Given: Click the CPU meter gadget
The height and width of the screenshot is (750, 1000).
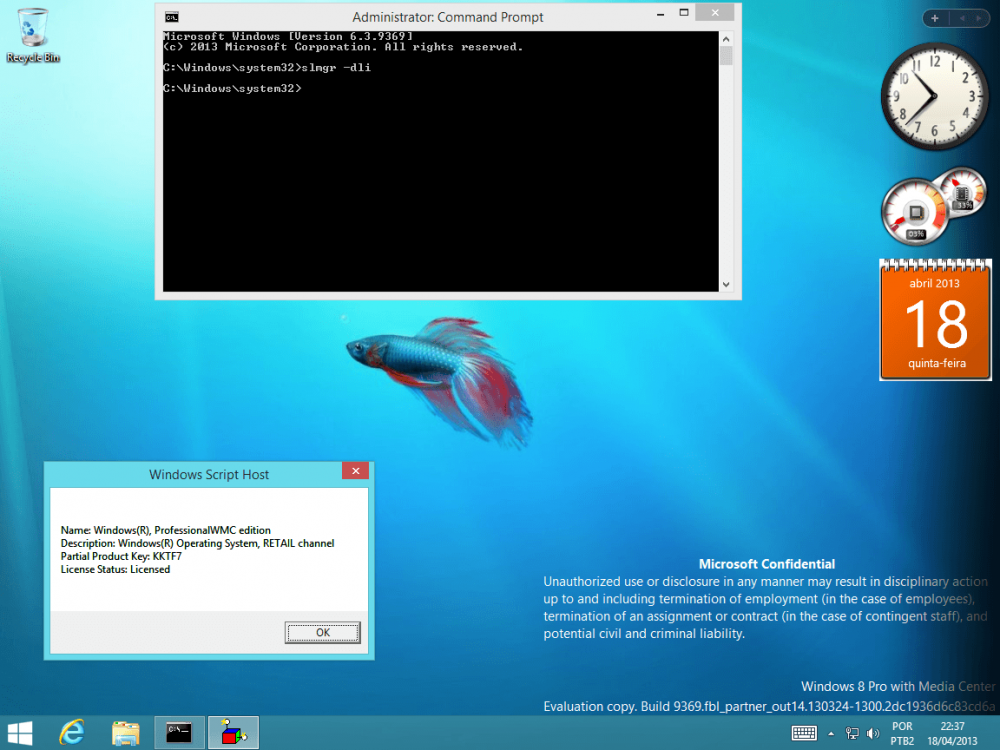Looking at the screenshot, I should 916,212.
